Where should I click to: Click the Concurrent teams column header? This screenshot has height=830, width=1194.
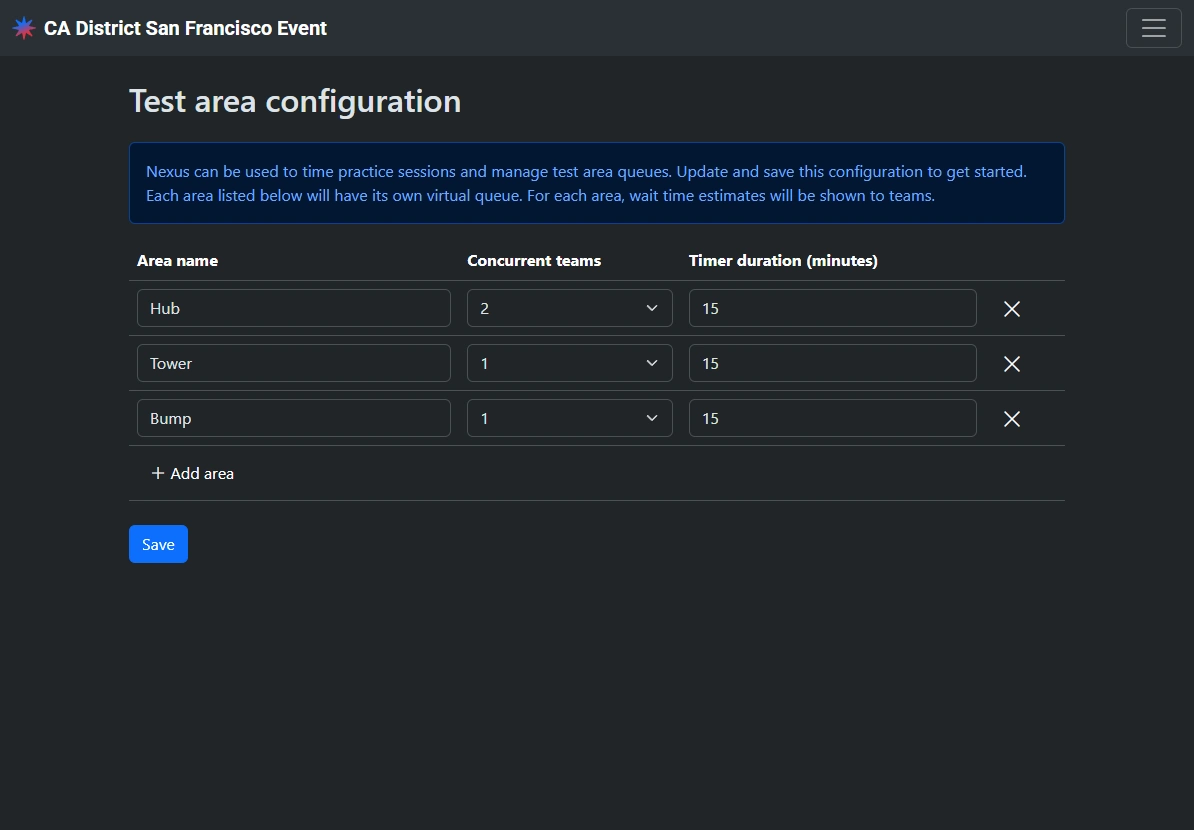tap(534, 261)
